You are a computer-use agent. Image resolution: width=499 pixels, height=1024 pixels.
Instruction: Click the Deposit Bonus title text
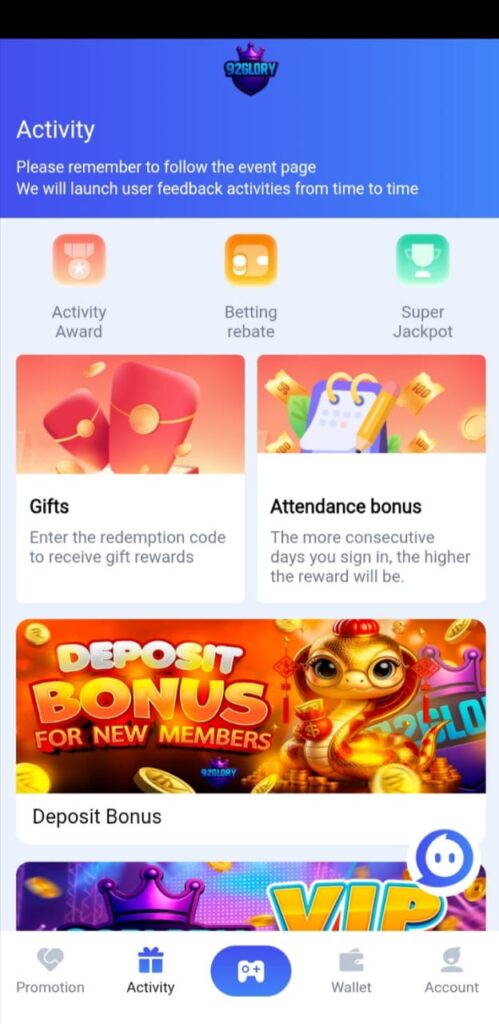tap(97, 816)
